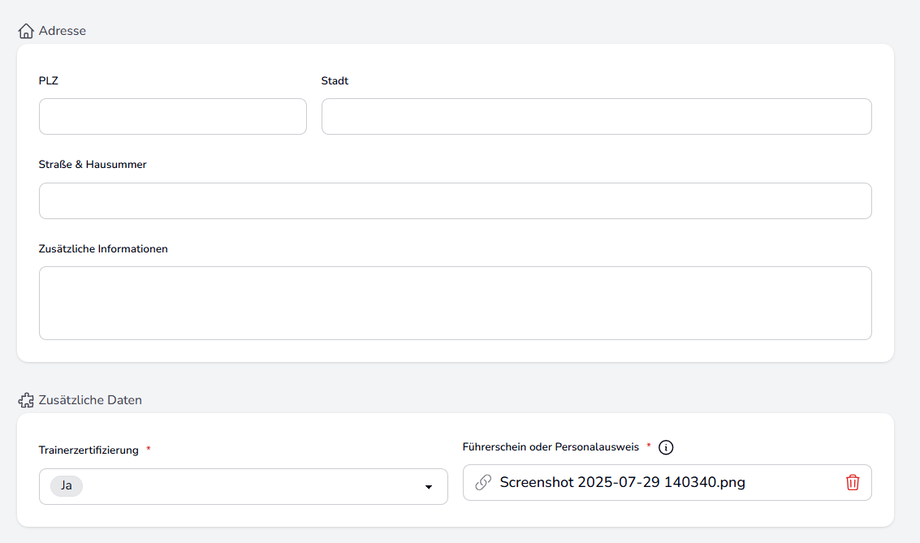This screenshot has height=543, width=920.
Task: Focus the Straße & Hausummer input
Action: coord(455,200)
